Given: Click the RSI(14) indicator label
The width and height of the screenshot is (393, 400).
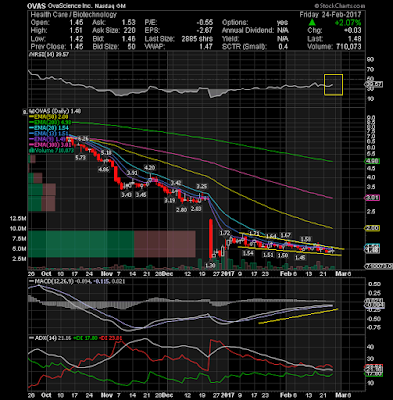Looking at the screenshot, I should click(x=39, y=54).
